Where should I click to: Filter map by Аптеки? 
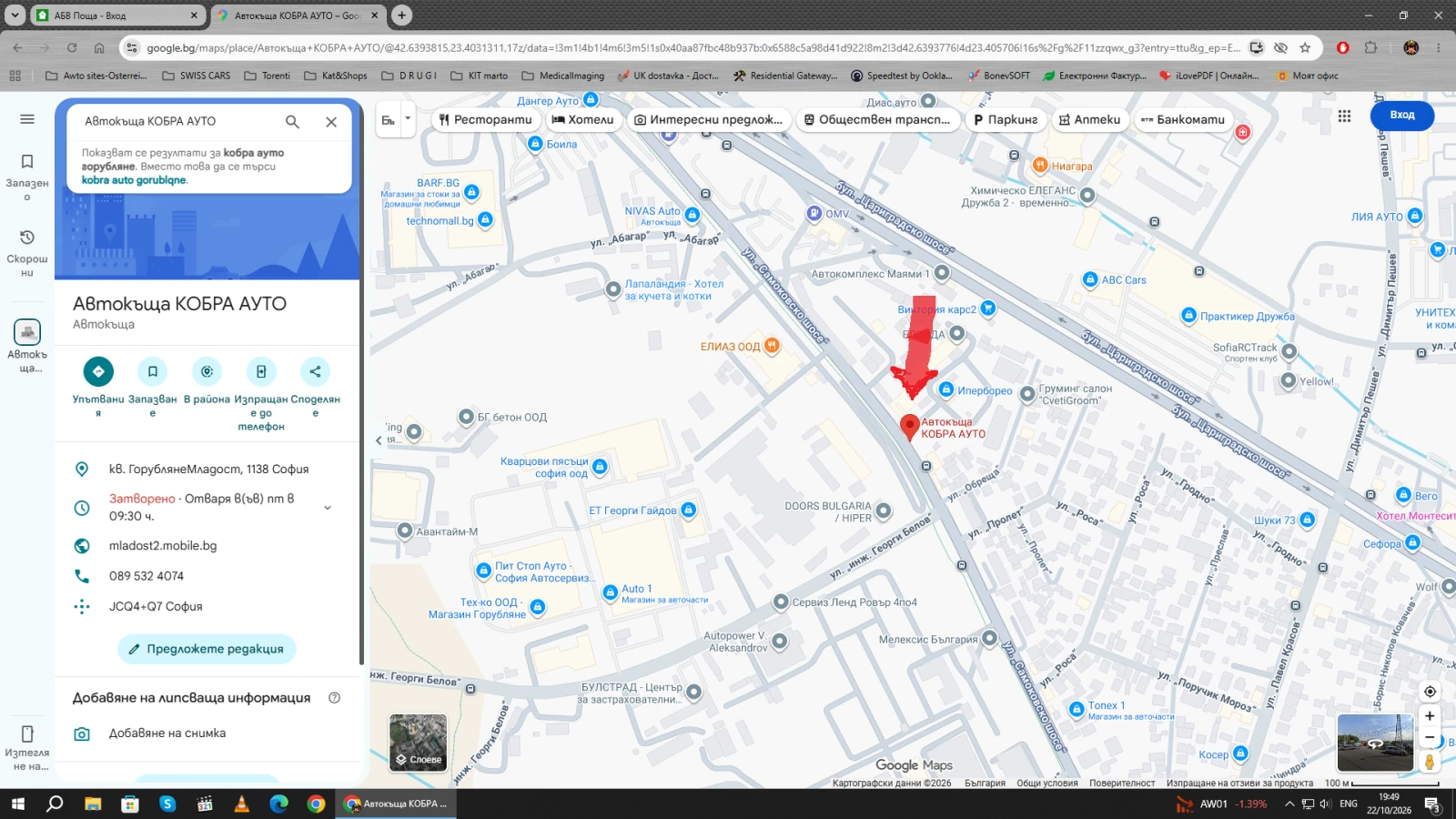pyautogui.click(x=1089, y=119)
